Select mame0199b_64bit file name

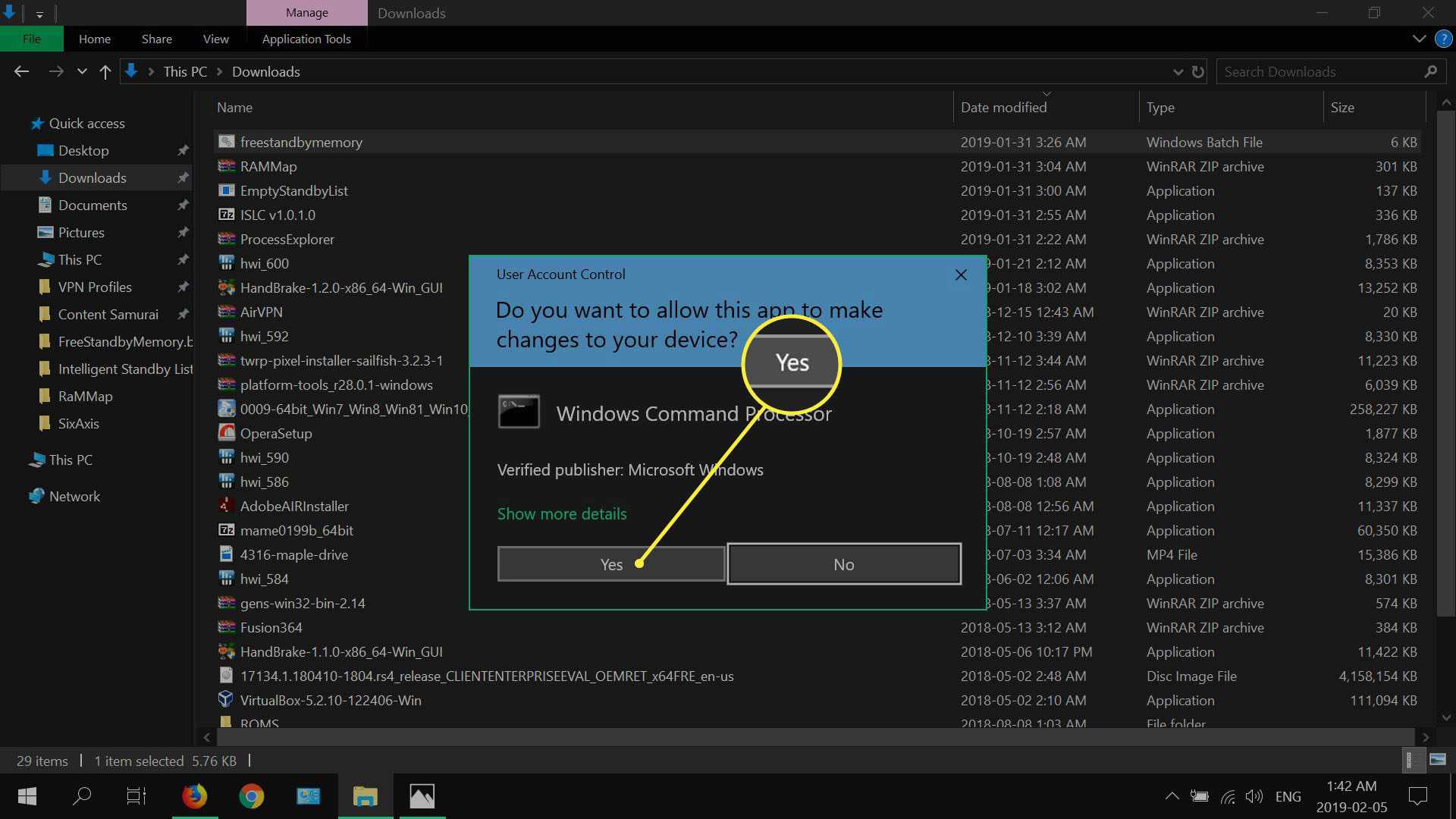[x=297, y=530]
